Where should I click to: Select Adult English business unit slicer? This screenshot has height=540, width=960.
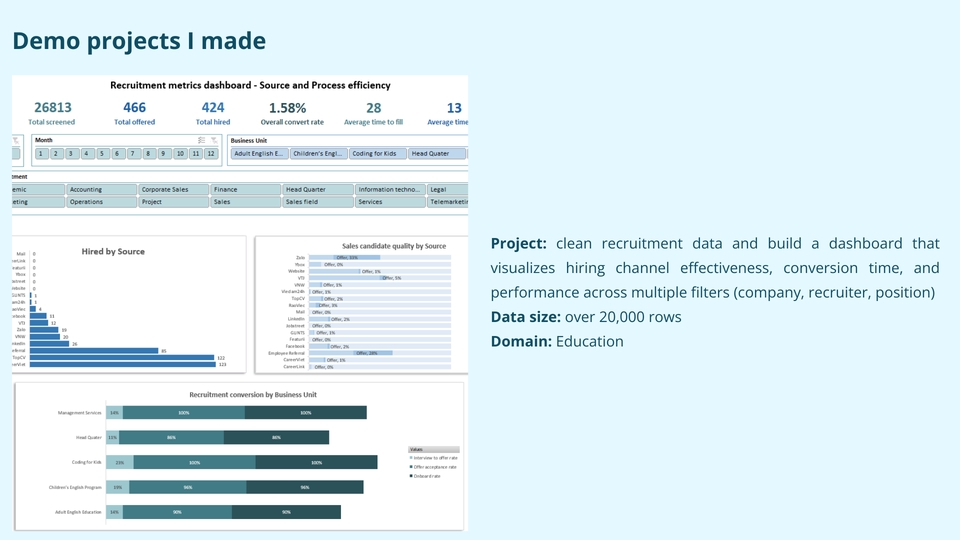tap(260, 154)
